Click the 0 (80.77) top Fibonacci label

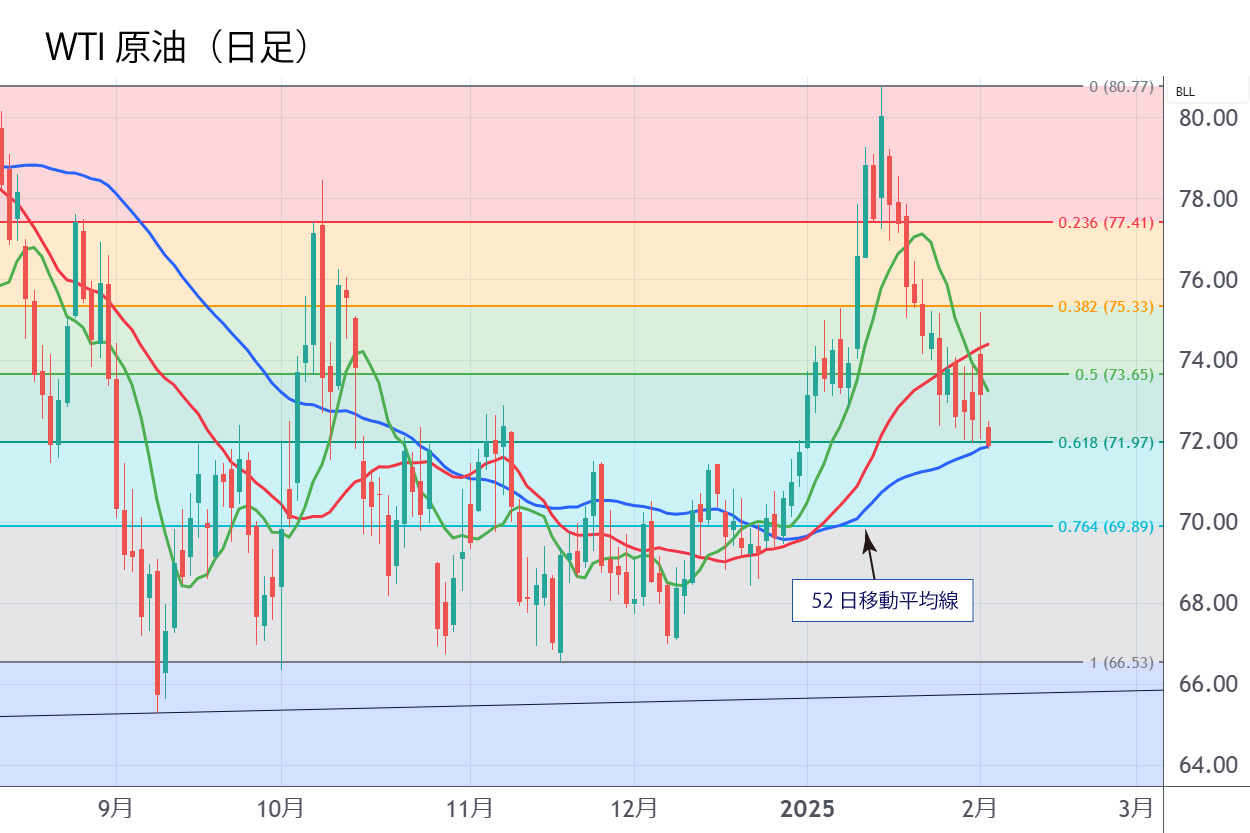click(1120, 87)
